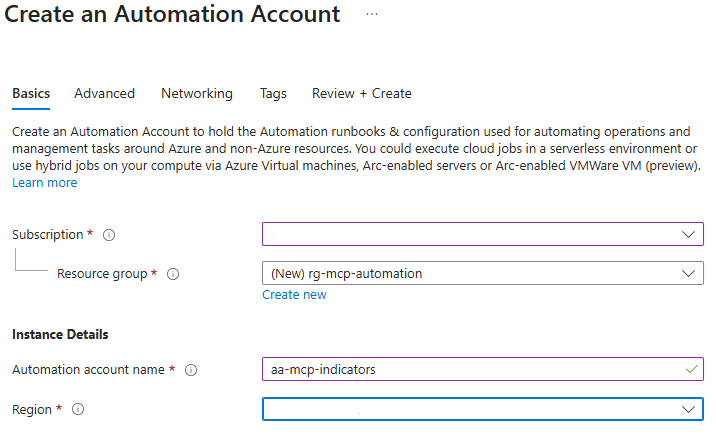Click the Create an Automation Account title
The width and height of the screenshot is (716, 441).
[172, 14]
